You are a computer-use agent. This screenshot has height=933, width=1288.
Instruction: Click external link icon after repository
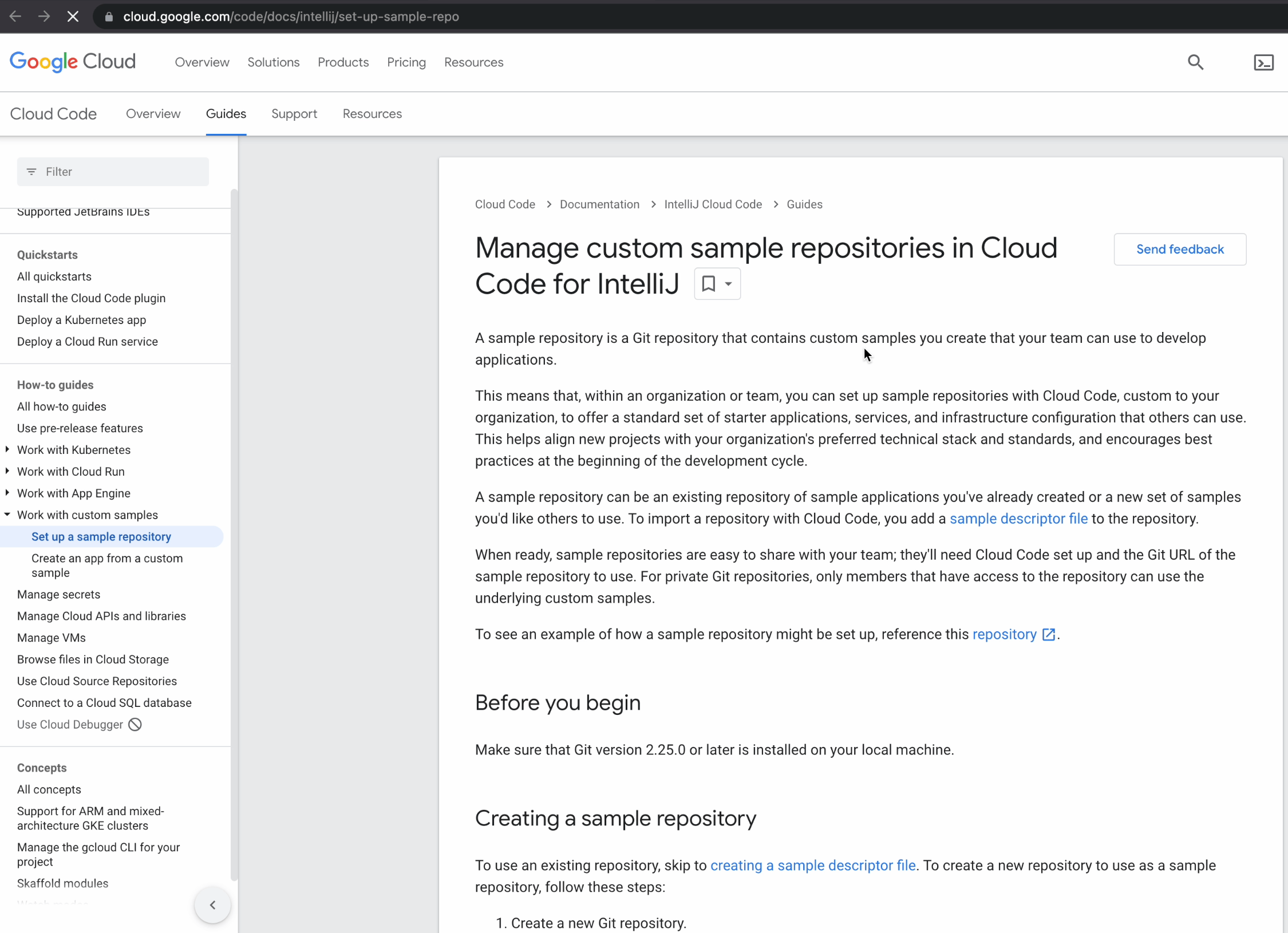(x=1049, y=635)
